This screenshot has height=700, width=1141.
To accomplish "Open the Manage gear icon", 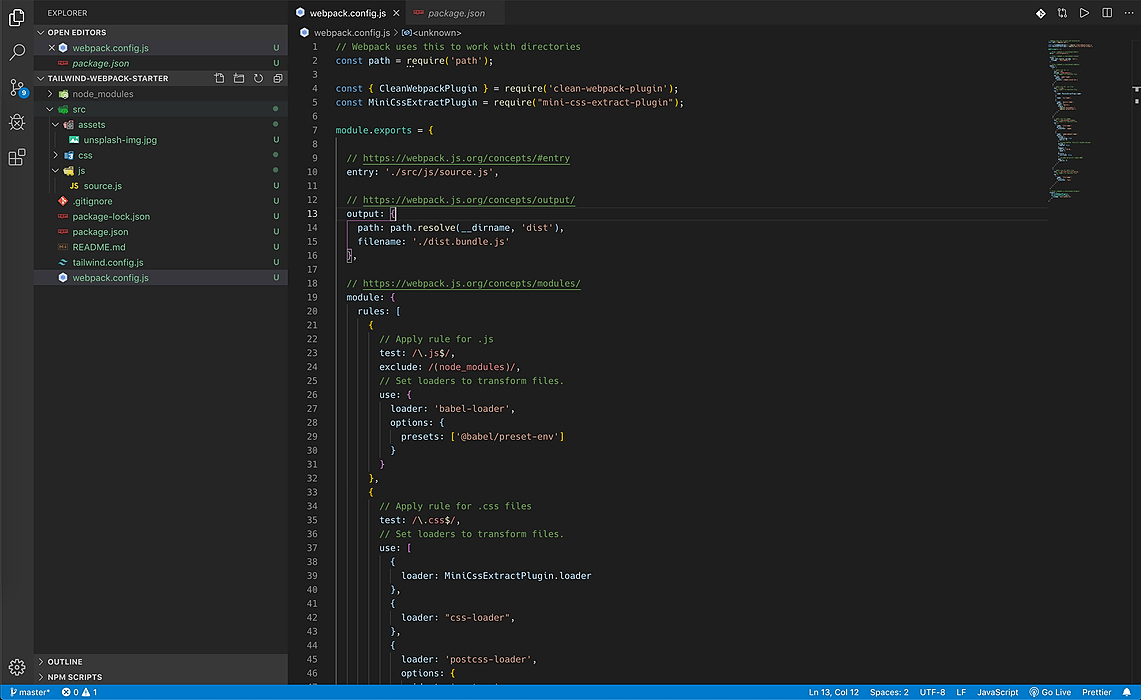I will pyautogui.click(x=17, y=667).
